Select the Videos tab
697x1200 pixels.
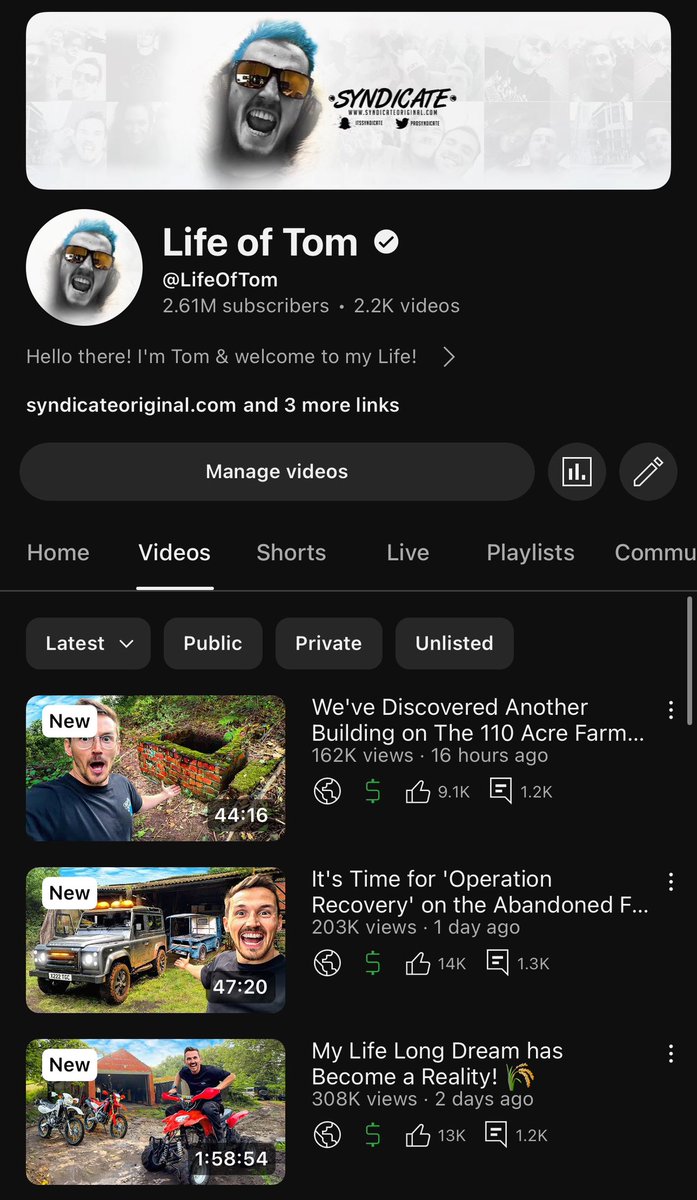click(x=174, y=552)
